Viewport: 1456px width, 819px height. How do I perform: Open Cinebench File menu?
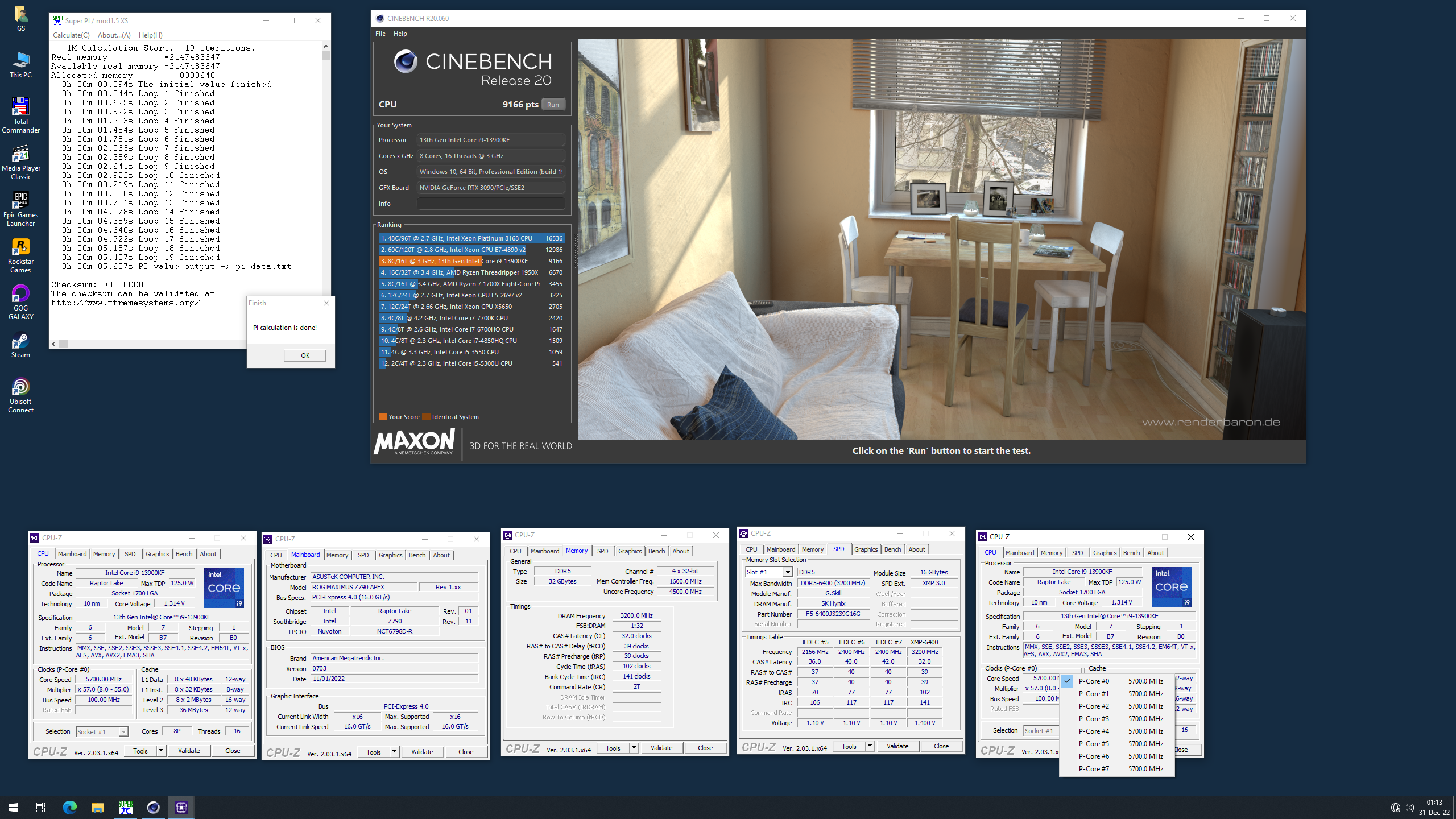[x=380, y=34]
